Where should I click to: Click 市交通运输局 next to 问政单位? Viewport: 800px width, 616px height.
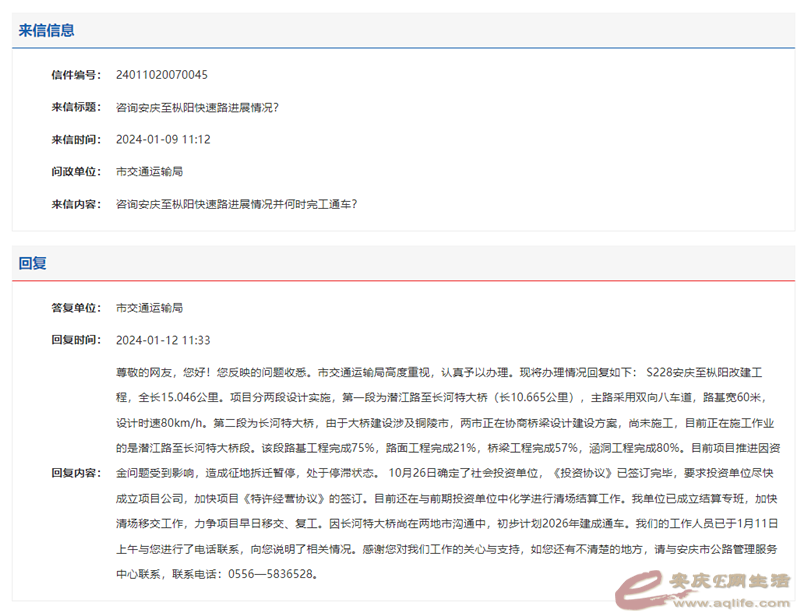149,172
